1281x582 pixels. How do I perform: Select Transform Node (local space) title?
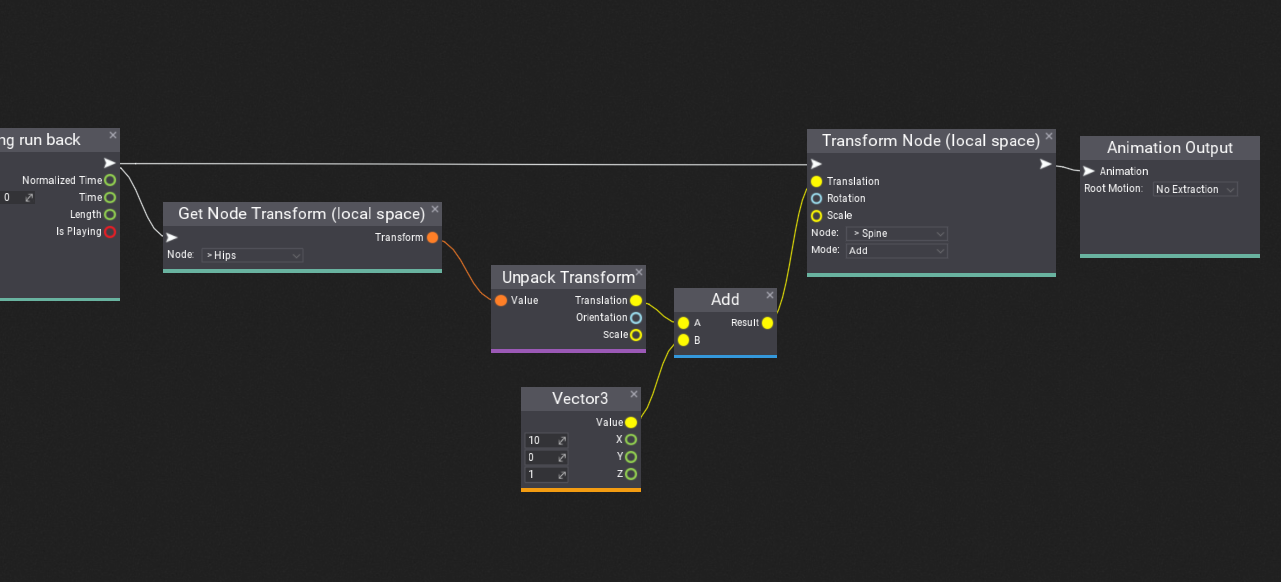point(931,140)
